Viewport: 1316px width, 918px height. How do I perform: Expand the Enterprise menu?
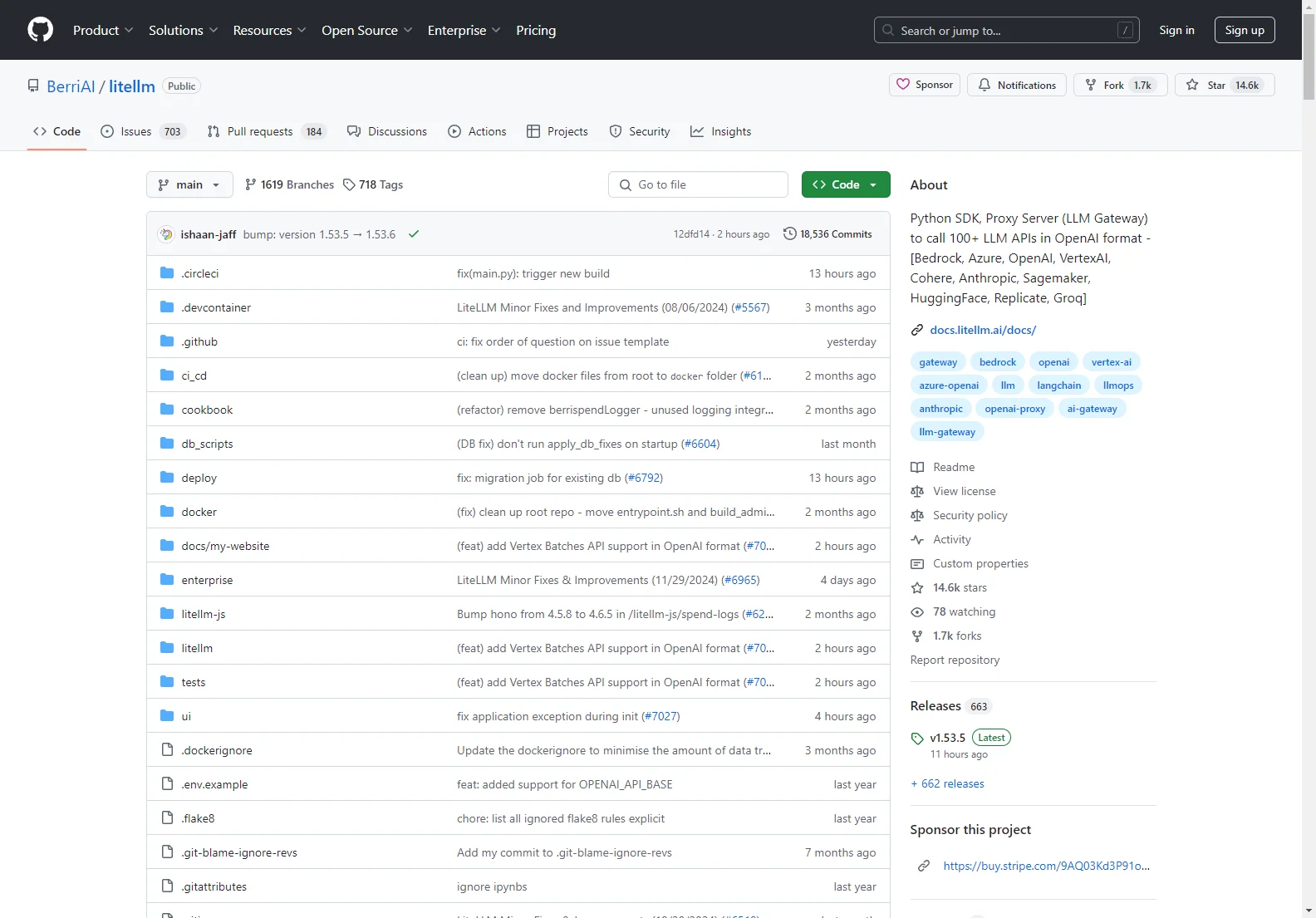tap(464, 30)
